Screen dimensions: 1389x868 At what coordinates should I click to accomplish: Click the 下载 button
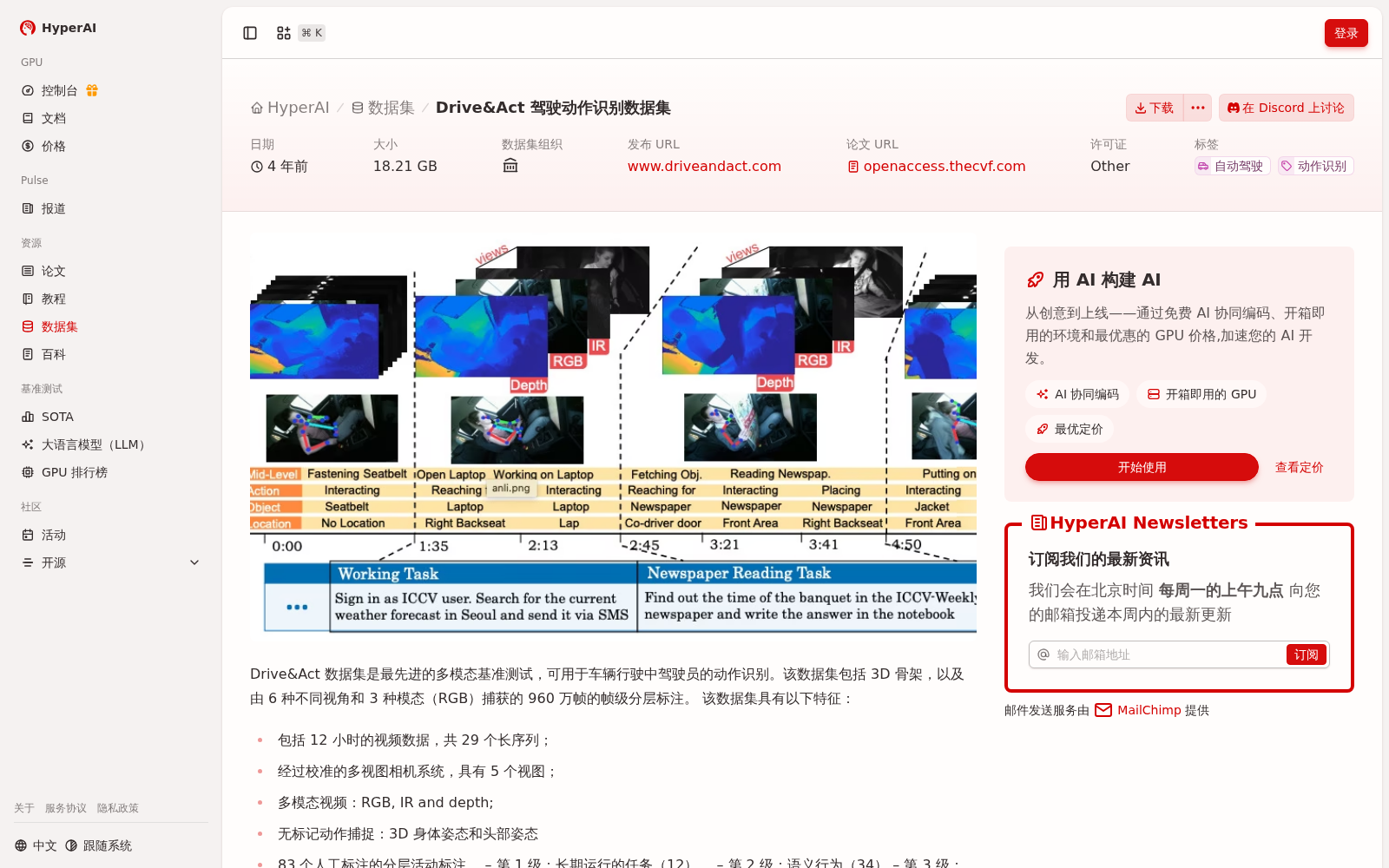tap(1155, 108)
